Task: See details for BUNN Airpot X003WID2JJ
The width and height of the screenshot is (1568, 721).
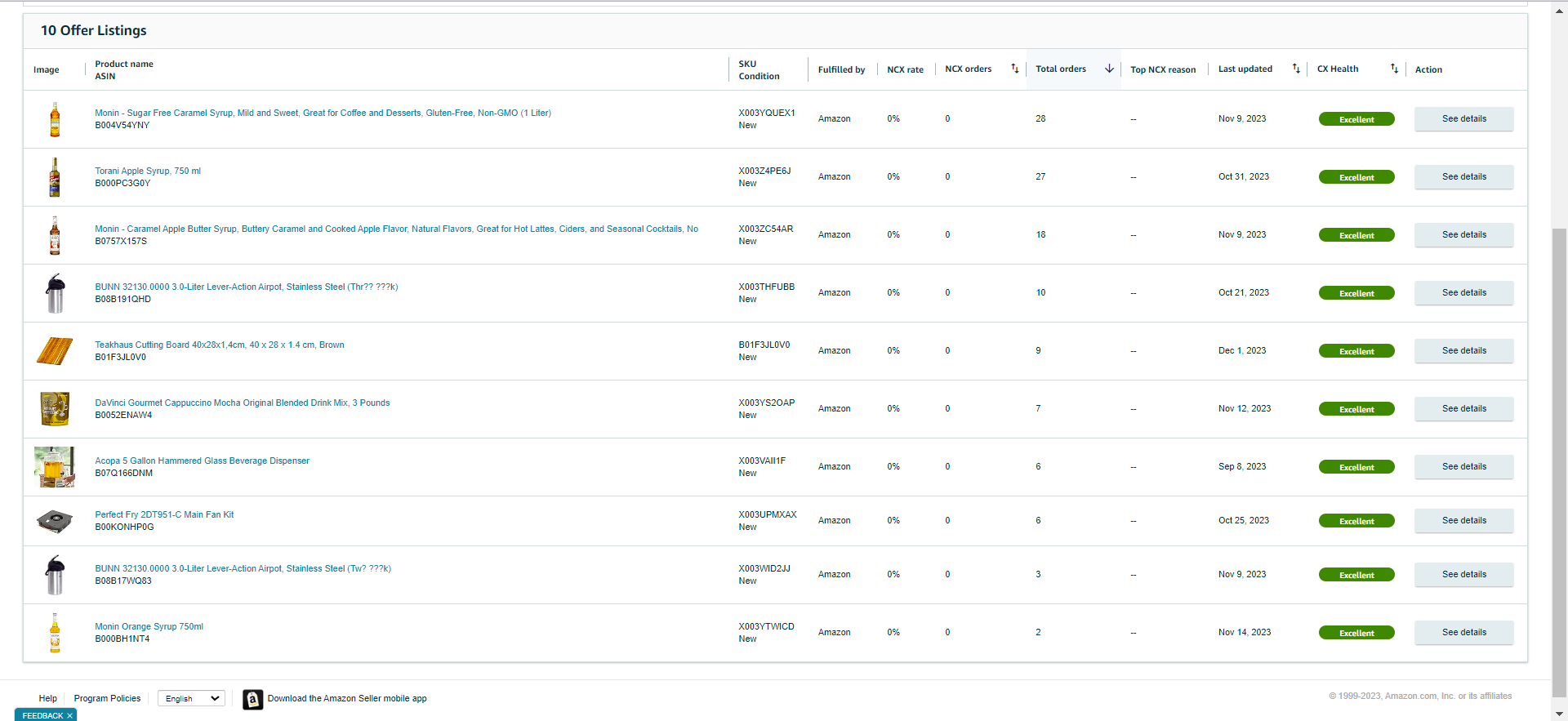Action: pos(1464,575)
